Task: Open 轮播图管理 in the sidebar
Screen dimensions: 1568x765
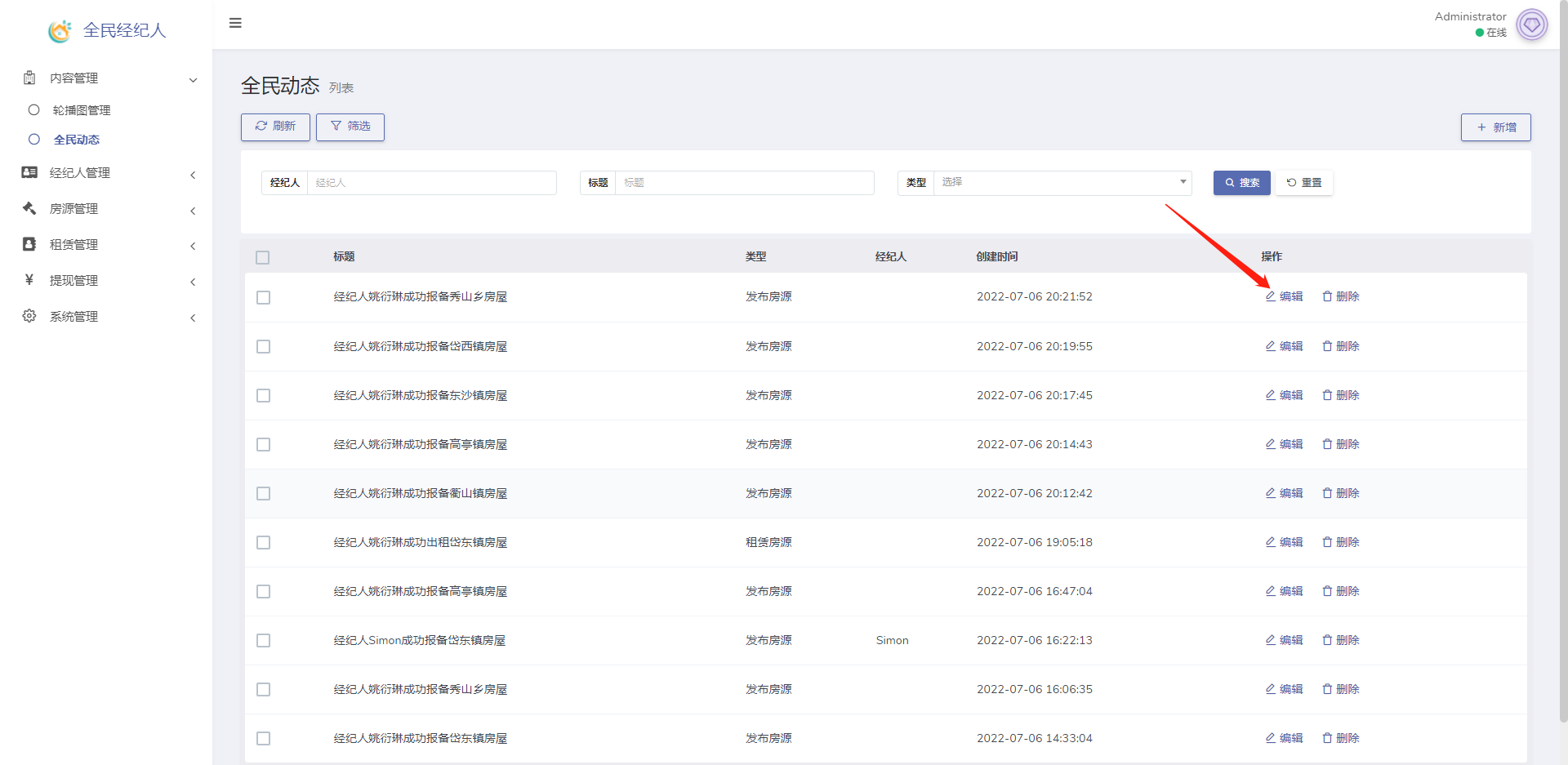Action: coord(82,110)
